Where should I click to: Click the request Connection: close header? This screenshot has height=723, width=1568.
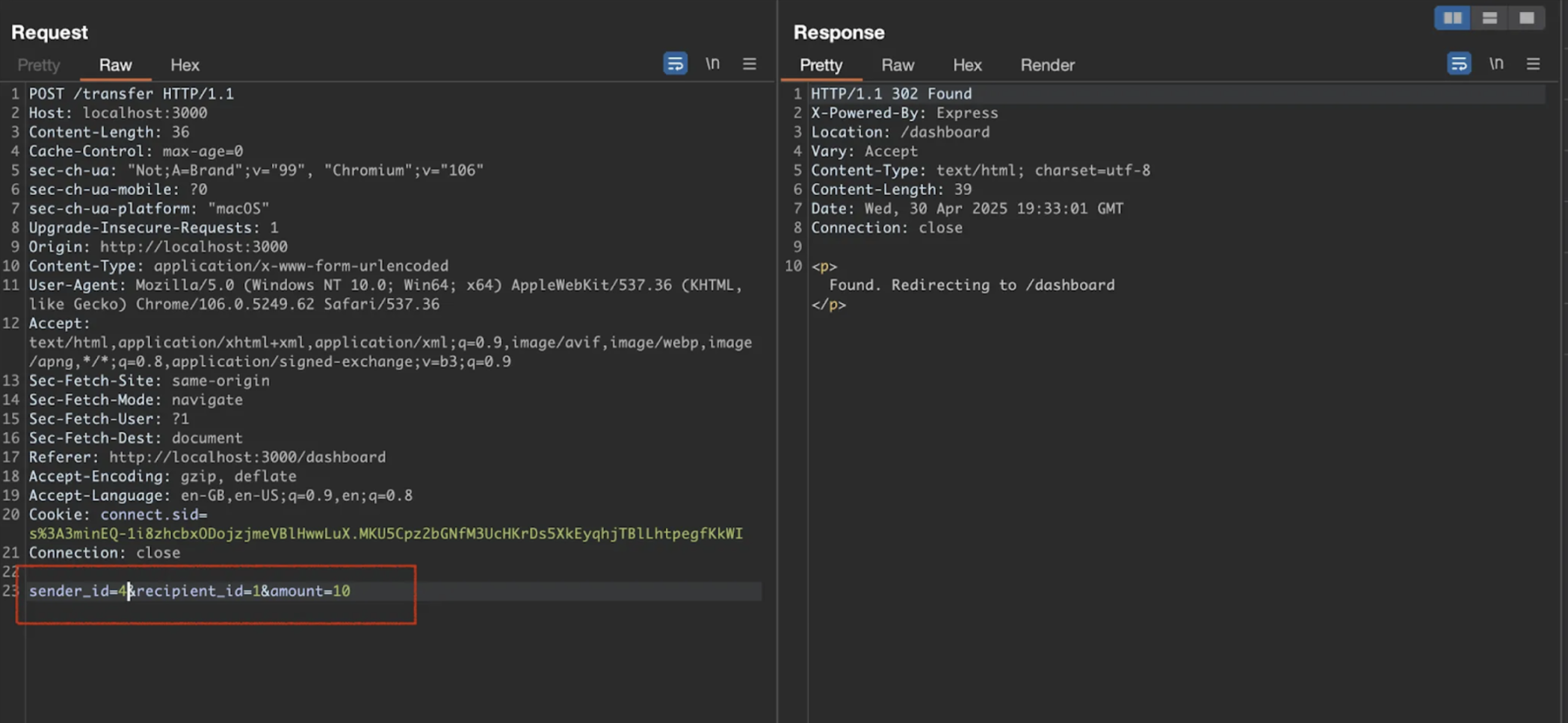pyautogui.click(x=105, y=553)
